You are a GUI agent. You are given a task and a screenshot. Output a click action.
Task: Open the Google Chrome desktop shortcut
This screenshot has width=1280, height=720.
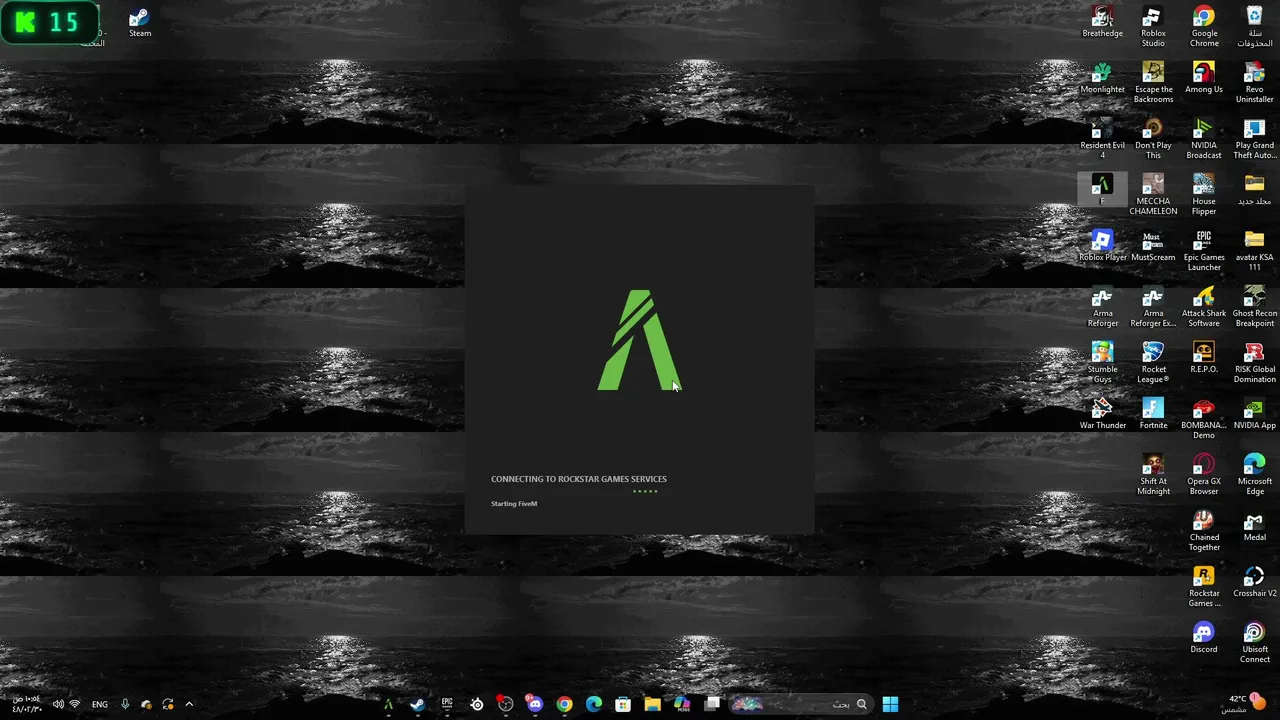[1204, 27]
